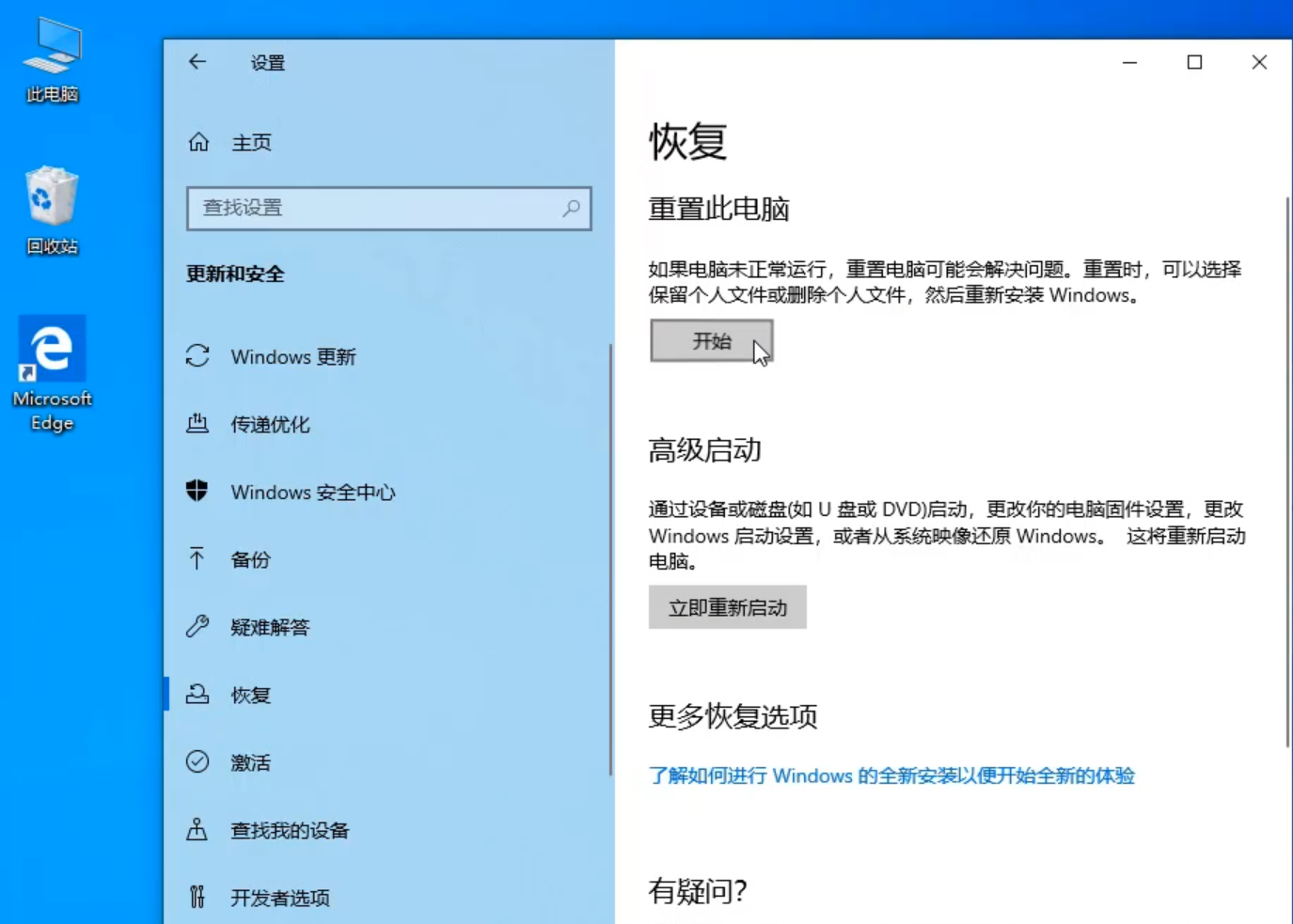Click the 恢复 recovery icon
The image size is (1293, 924).
tap(197, 695)
